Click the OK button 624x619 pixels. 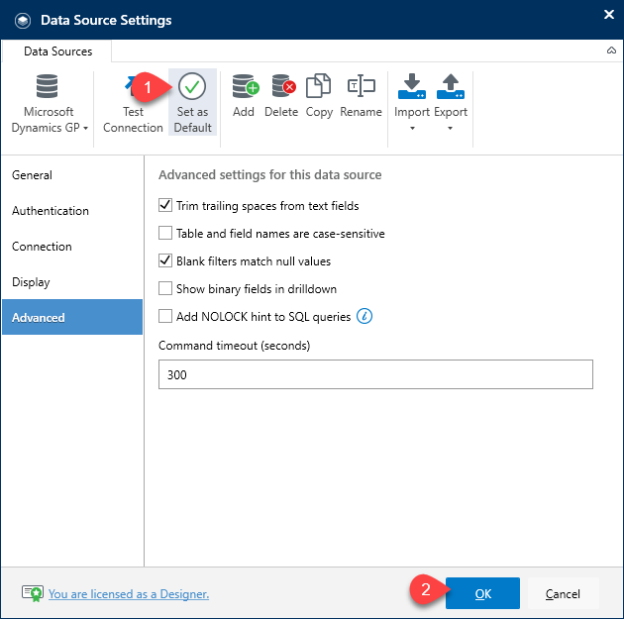pyautogui.click(x=482, y=593)
